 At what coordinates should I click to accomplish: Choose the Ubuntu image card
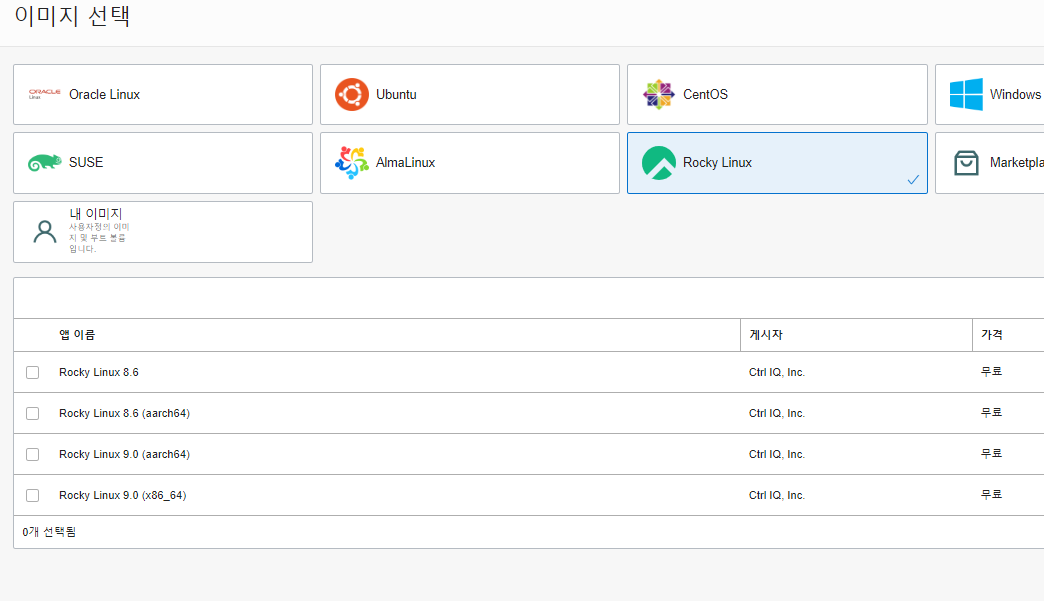470,95
